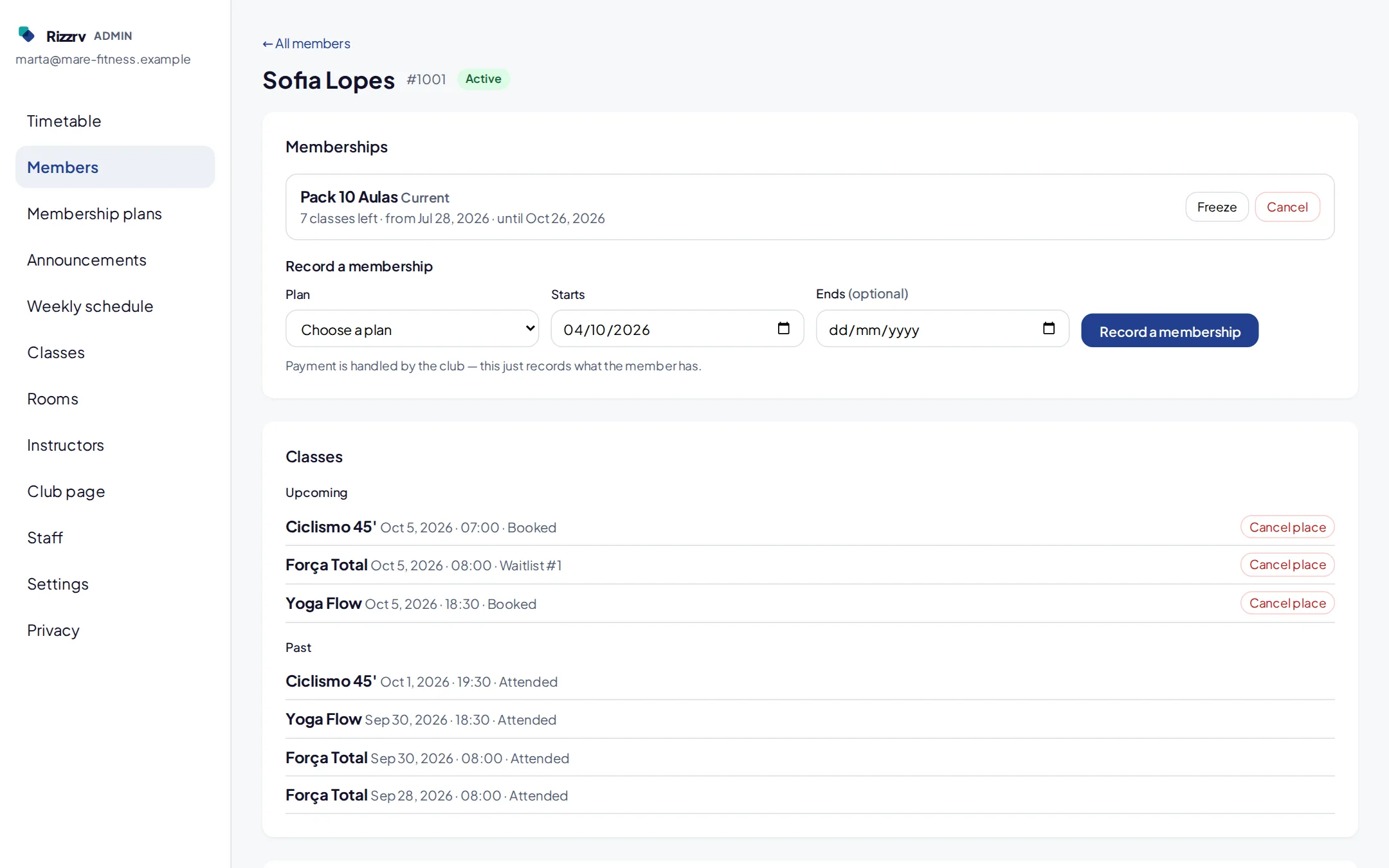Click the Rizzrv logo icon
Viewport: 1389px width, 868px height.
[x=26, y=34]
